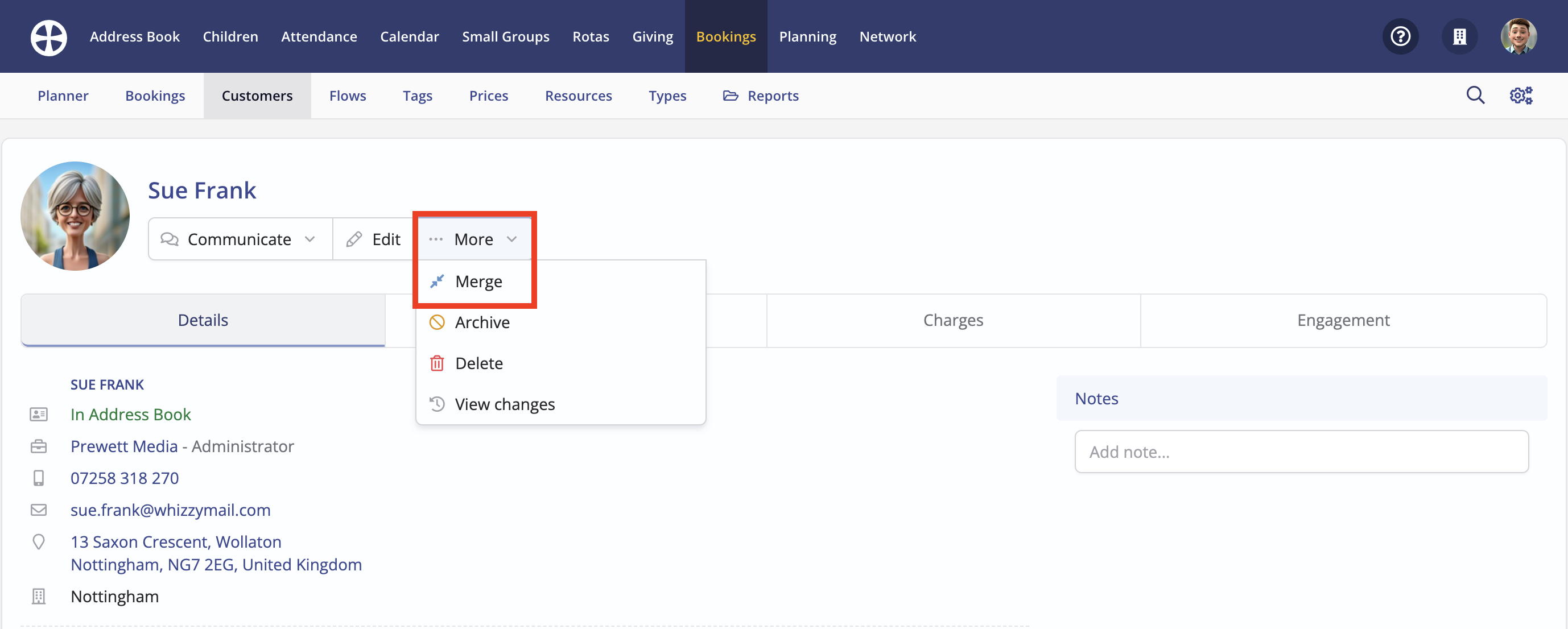Open the Address Book module
1568x629 pixels.
click(134, 36)
